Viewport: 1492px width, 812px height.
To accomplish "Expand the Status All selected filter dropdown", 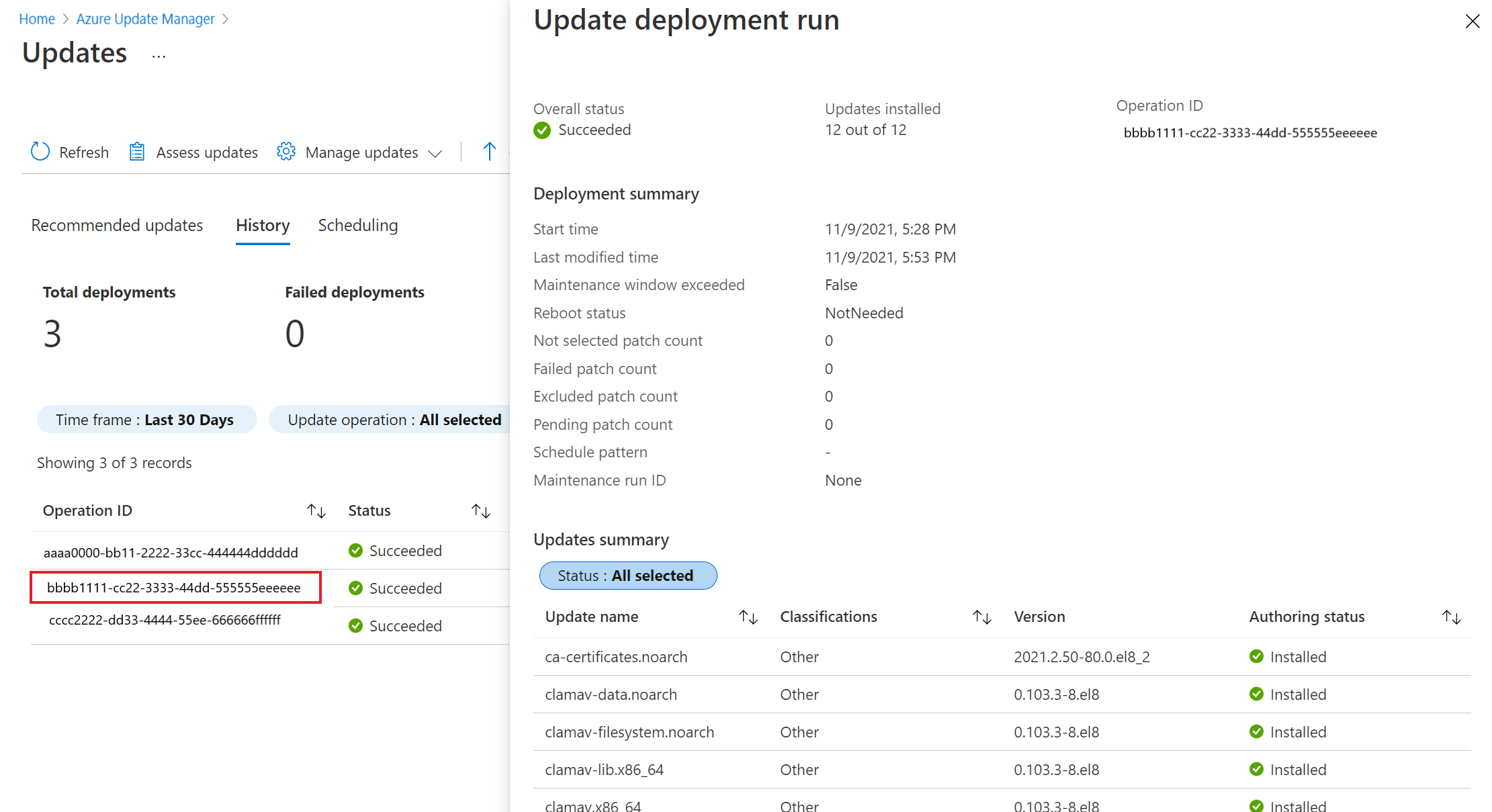I will (x=626, y=575).
